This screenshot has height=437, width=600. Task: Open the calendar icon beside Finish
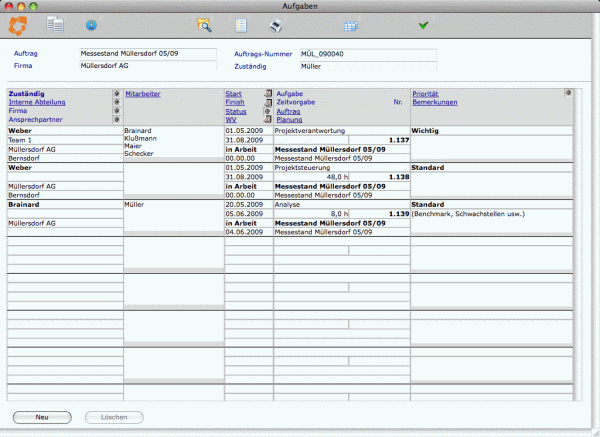coord(268,102)
